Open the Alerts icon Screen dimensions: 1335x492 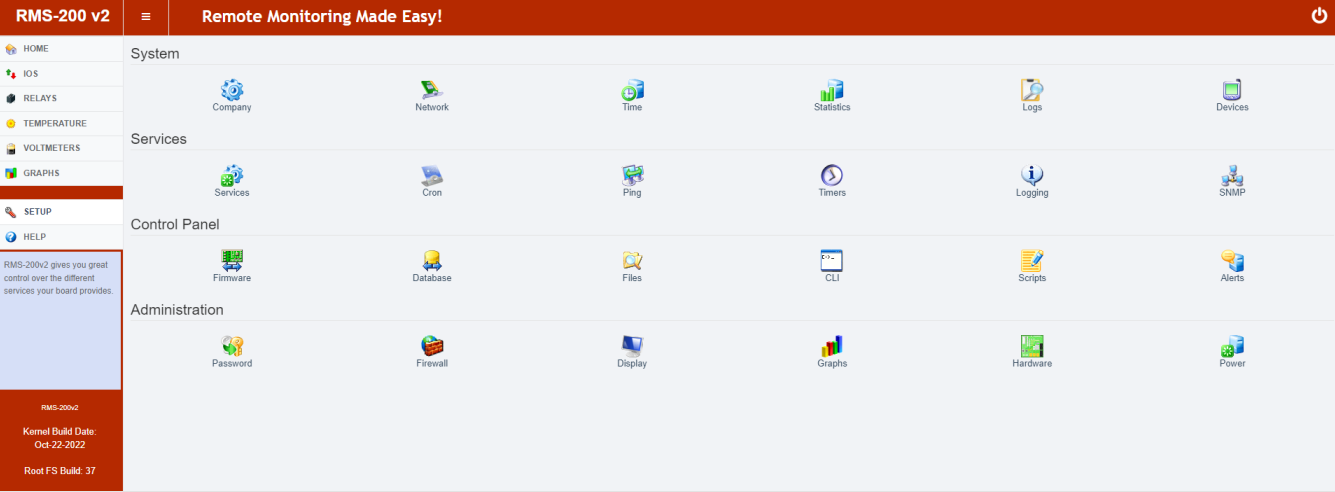click(1232, 262)
